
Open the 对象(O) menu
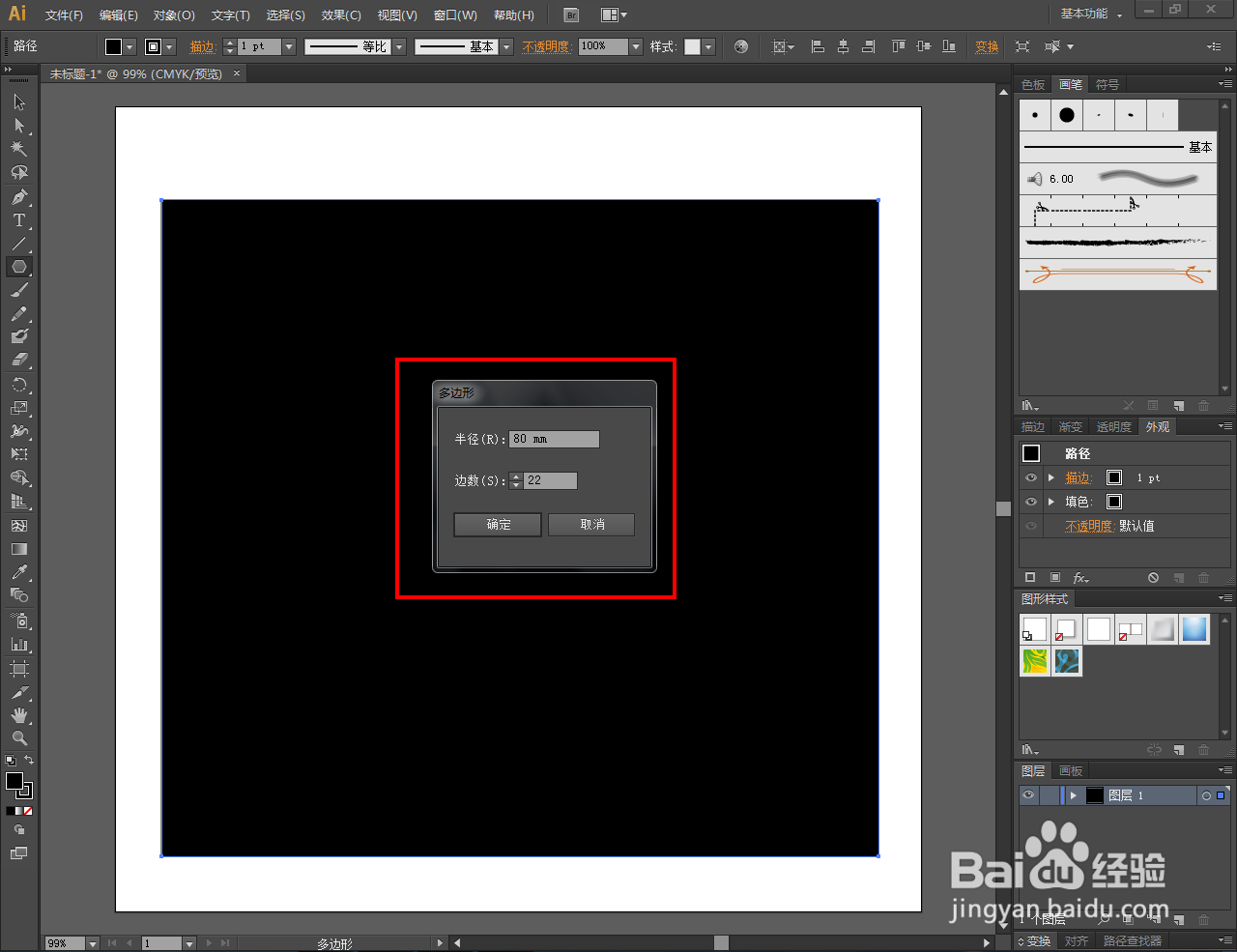point(174,15)
